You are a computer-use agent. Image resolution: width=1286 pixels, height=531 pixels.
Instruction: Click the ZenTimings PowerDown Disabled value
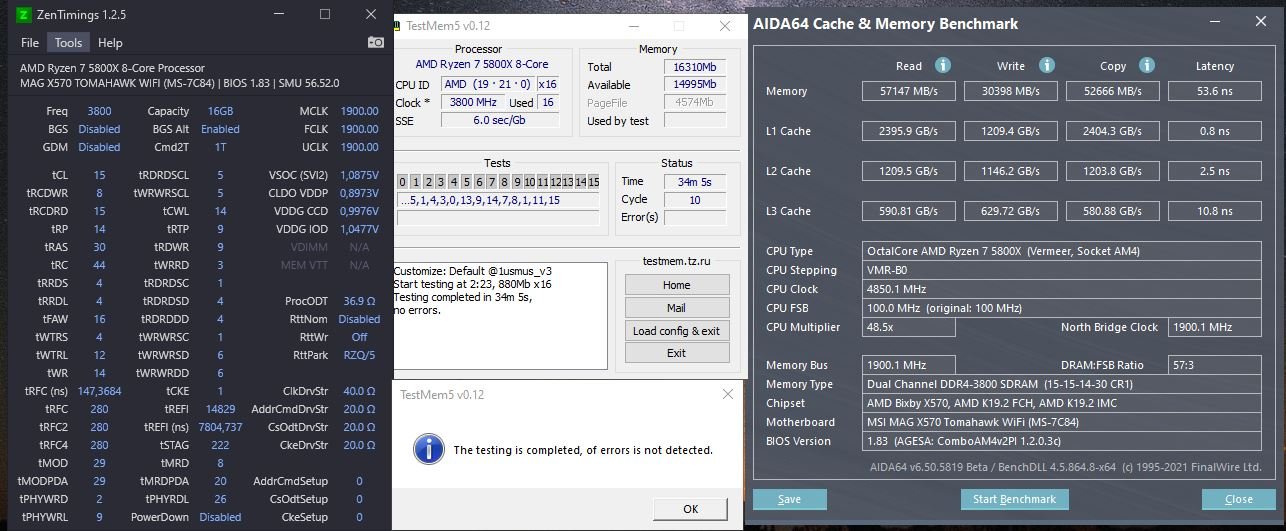220,517
